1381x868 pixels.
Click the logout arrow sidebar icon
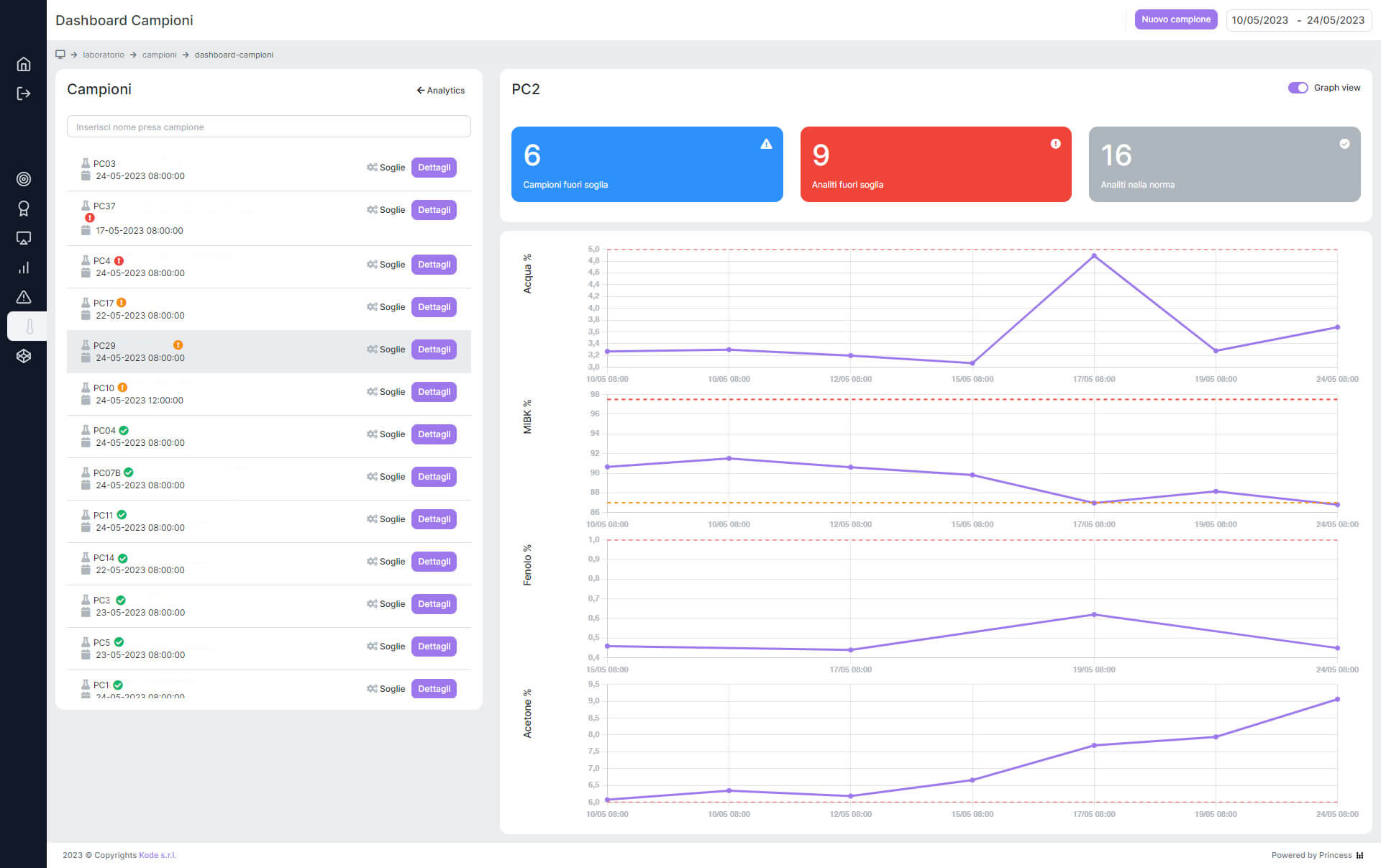(x=23, y=93)
